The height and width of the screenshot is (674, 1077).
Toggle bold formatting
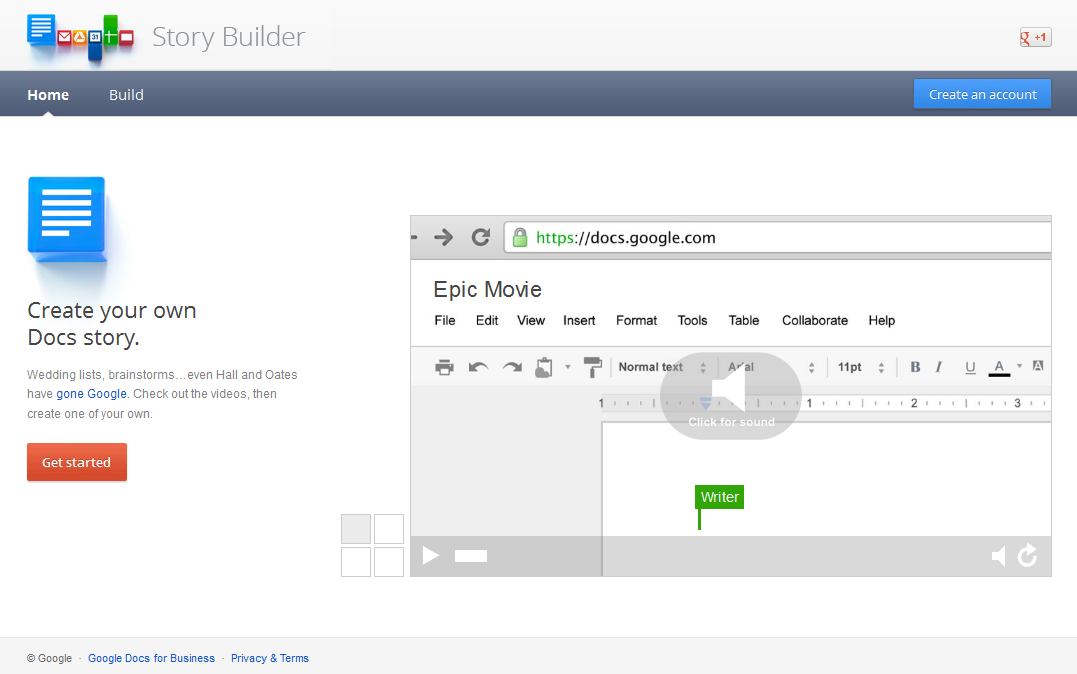[914, 367]
